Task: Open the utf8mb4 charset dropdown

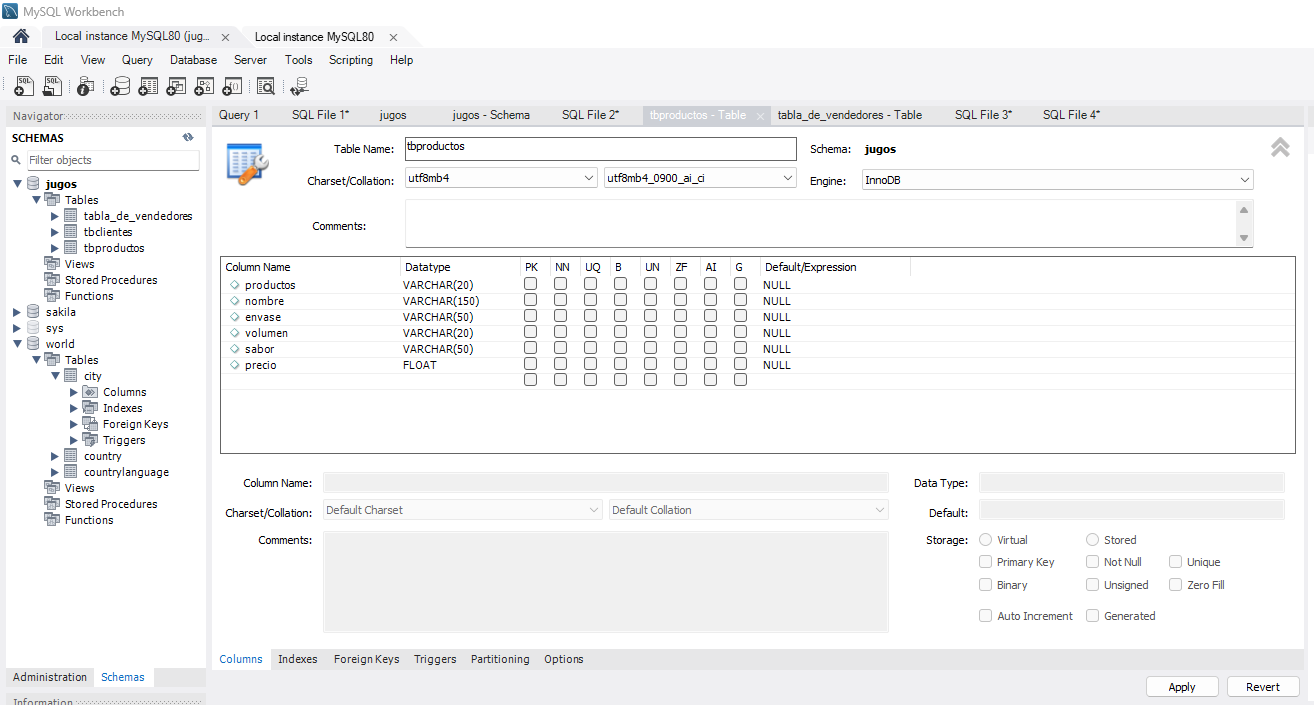Action: [x=501, y=178]
